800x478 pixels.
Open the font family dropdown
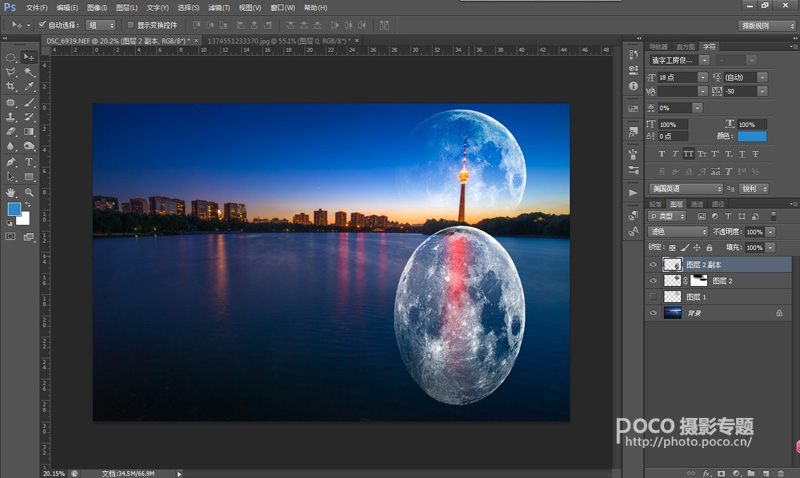(x=705, y=60)
